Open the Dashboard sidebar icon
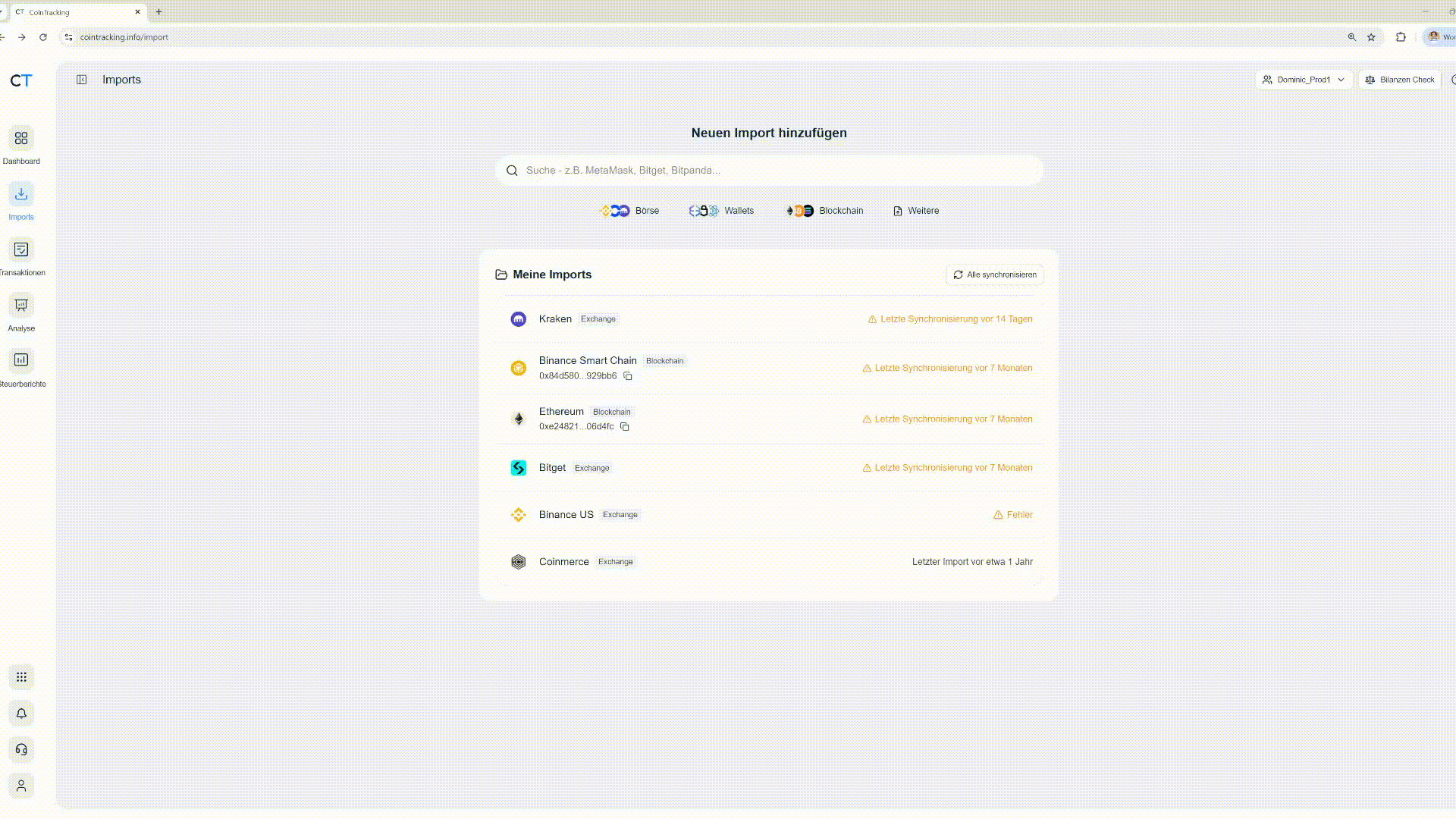1456x819 pixels. (x=21, y=139)
